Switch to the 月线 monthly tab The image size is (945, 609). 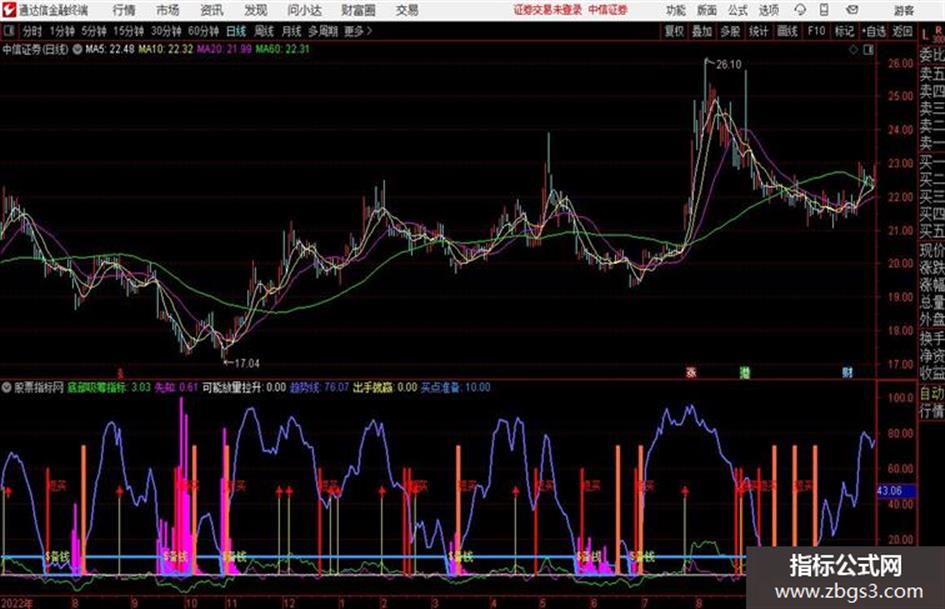point(292,31)
